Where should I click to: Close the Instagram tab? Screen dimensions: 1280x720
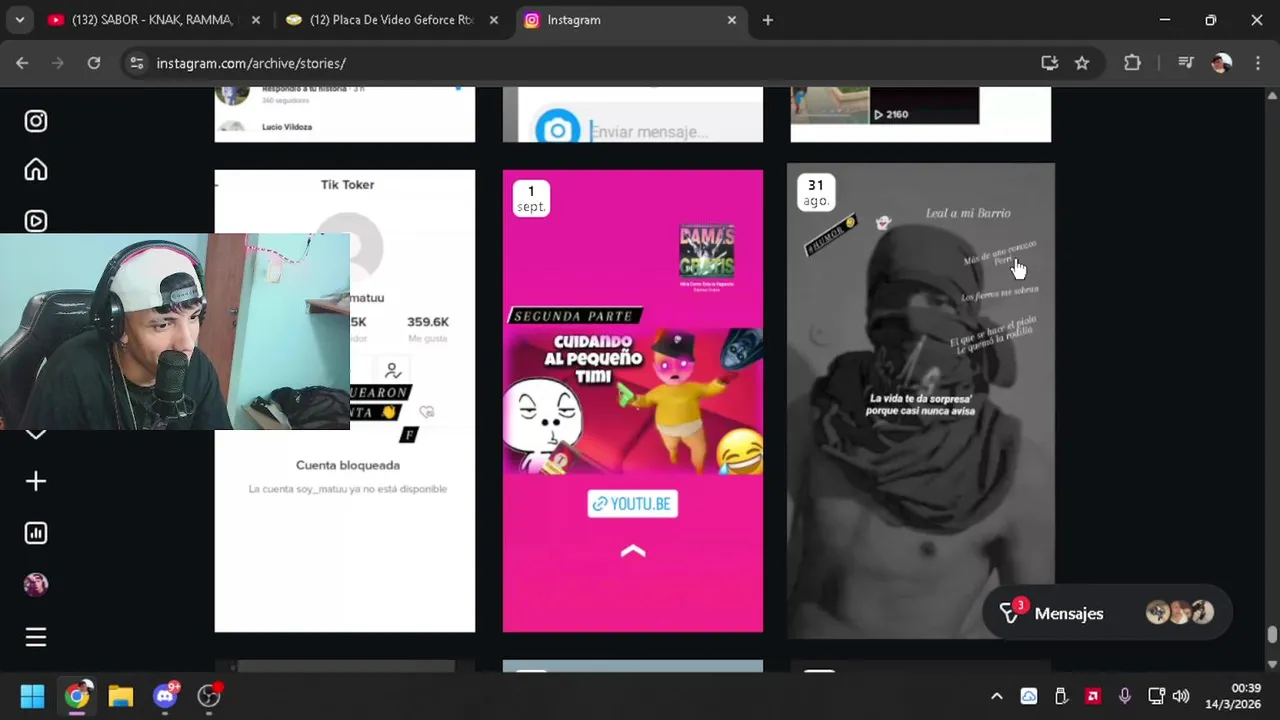(732, 20)
